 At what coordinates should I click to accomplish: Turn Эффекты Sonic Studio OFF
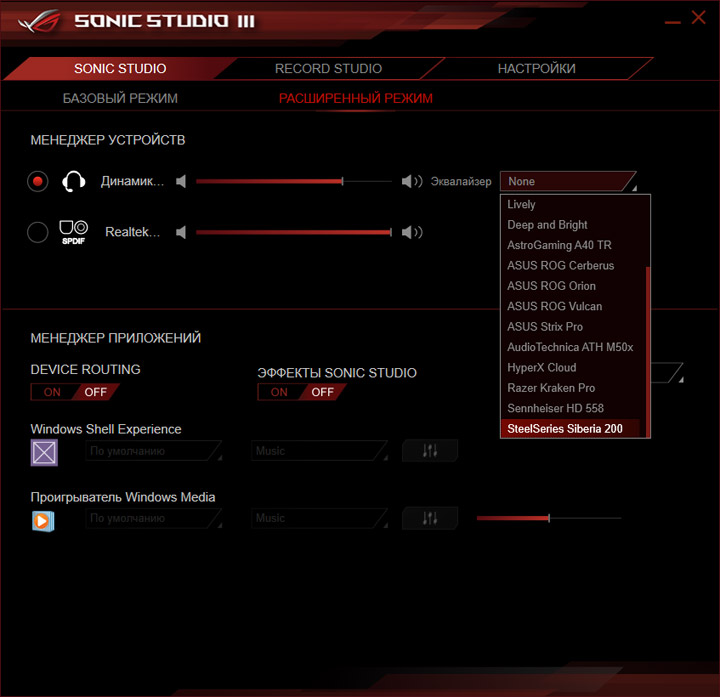(x=322, y=392)
